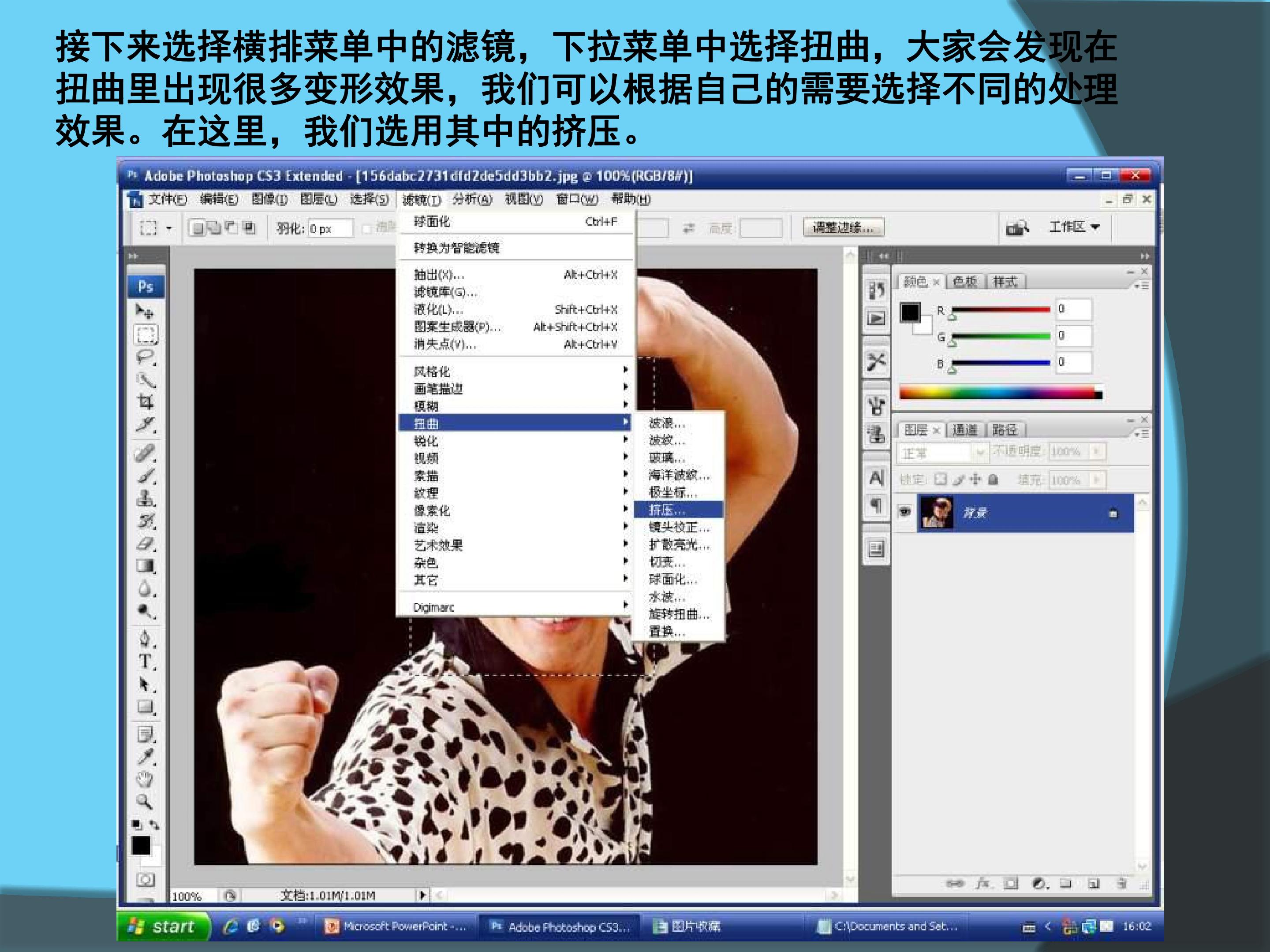The image size is (1270, 952).
Task: Open the 不透明度 opacity dropdown arrow
Action: click(1096, 452)
